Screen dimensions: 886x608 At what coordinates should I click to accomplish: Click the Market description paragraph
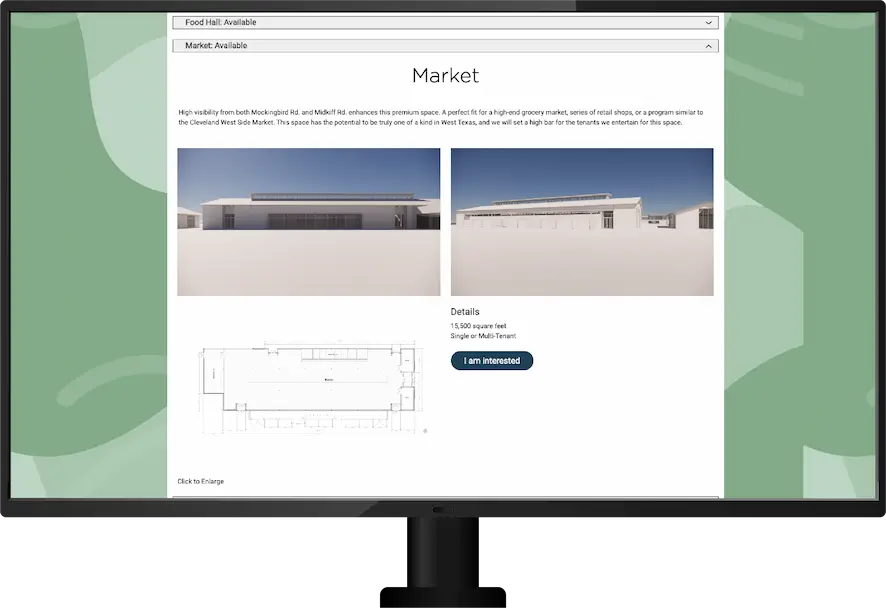440,118
